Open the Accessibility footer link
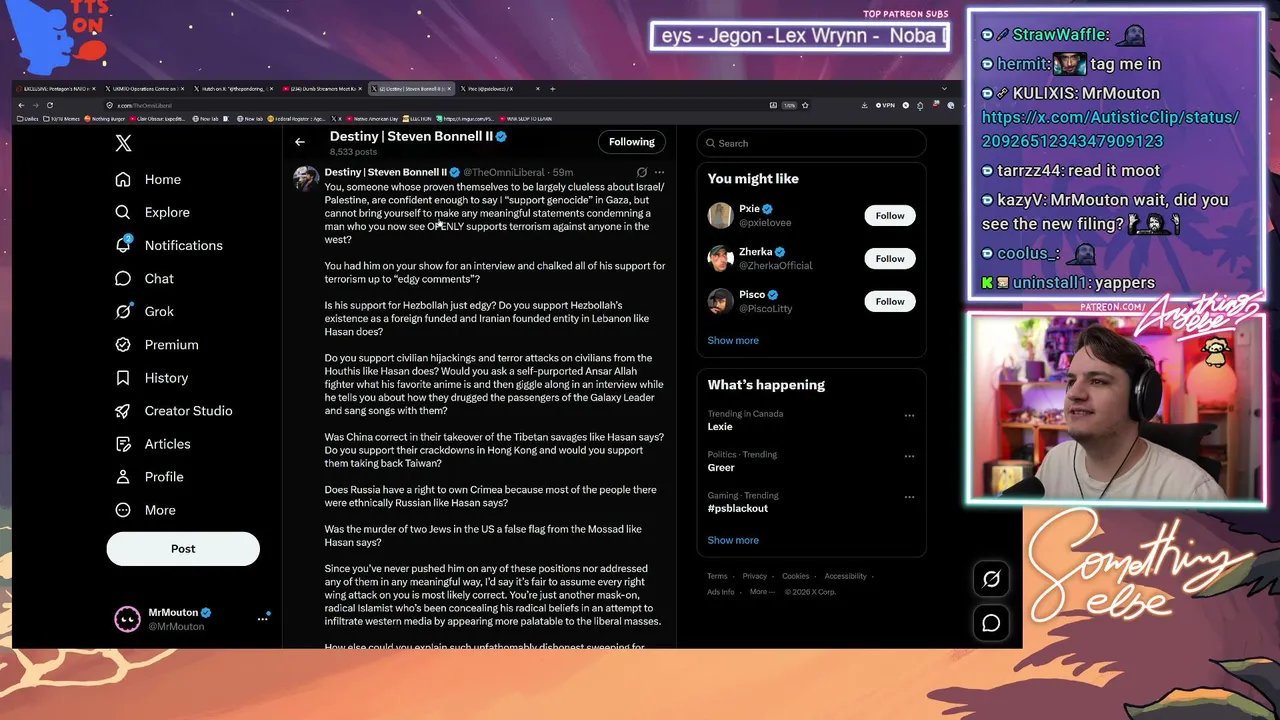Screen dimensions: 1280x720 pyautogui.click(x=846, y=576)
